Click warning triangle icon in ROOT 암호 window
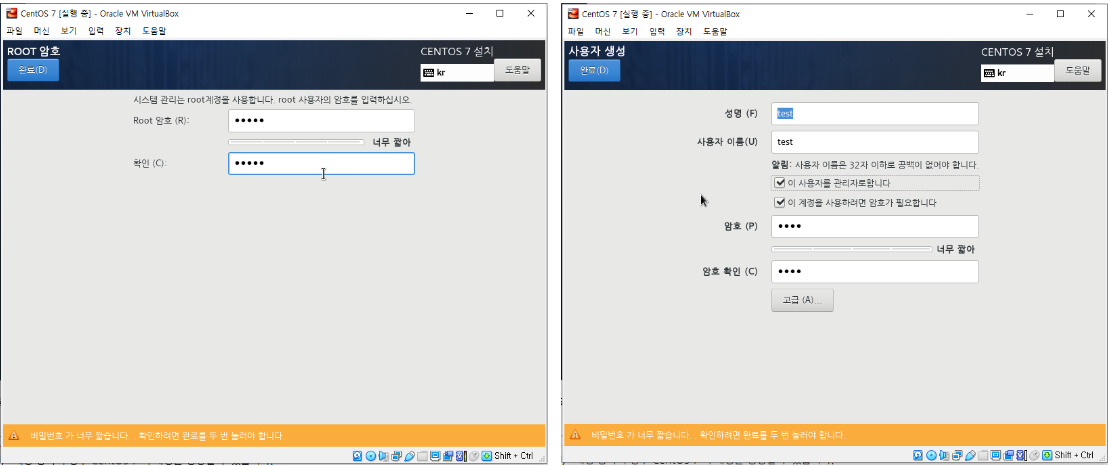This screenshot has width=1108, height=466. 16,435
